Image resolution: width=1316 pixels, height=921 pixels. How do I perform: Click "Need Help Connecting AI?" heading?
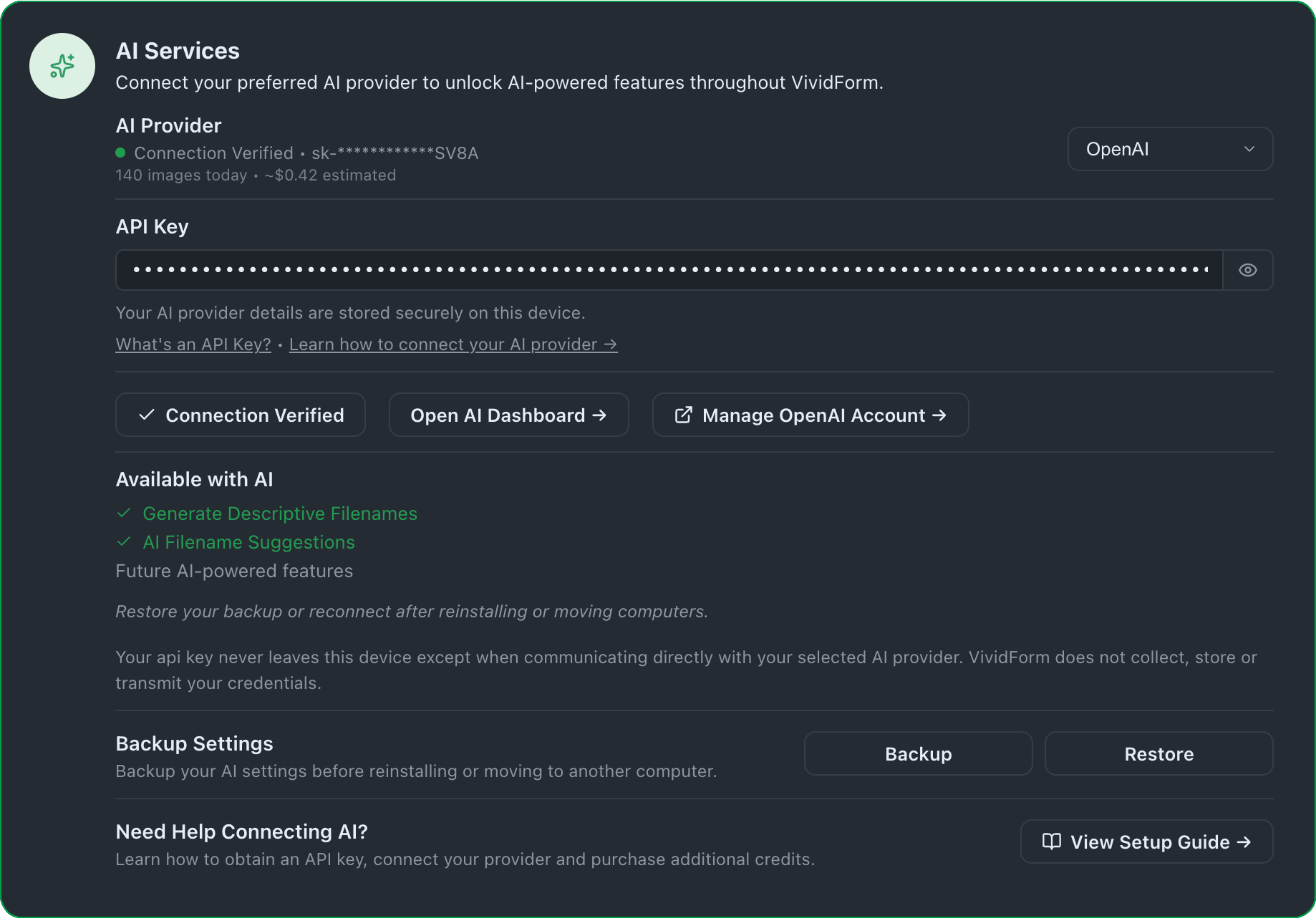point(241,831)
